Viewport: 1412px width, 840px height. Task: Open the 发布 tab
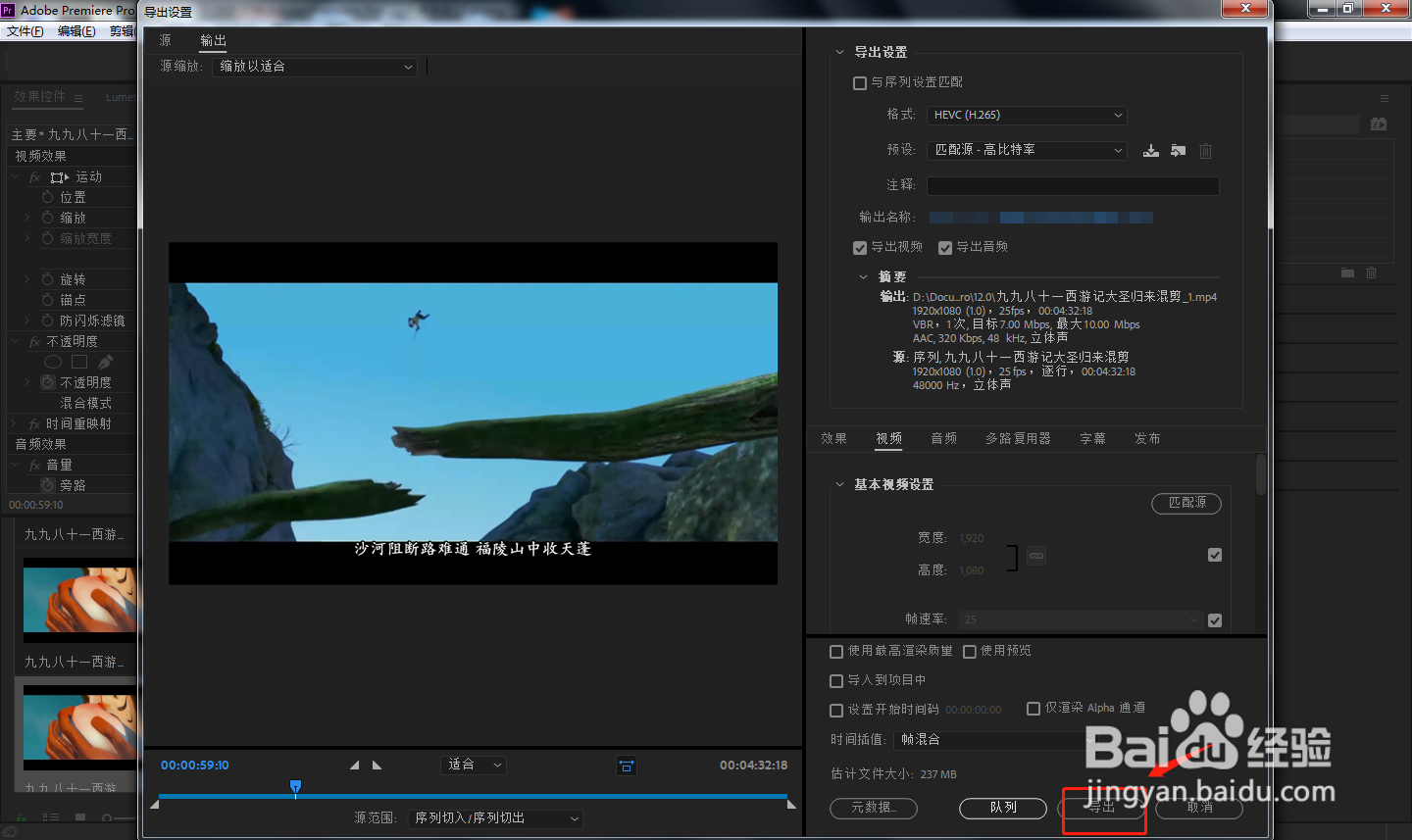point(1147,439)
